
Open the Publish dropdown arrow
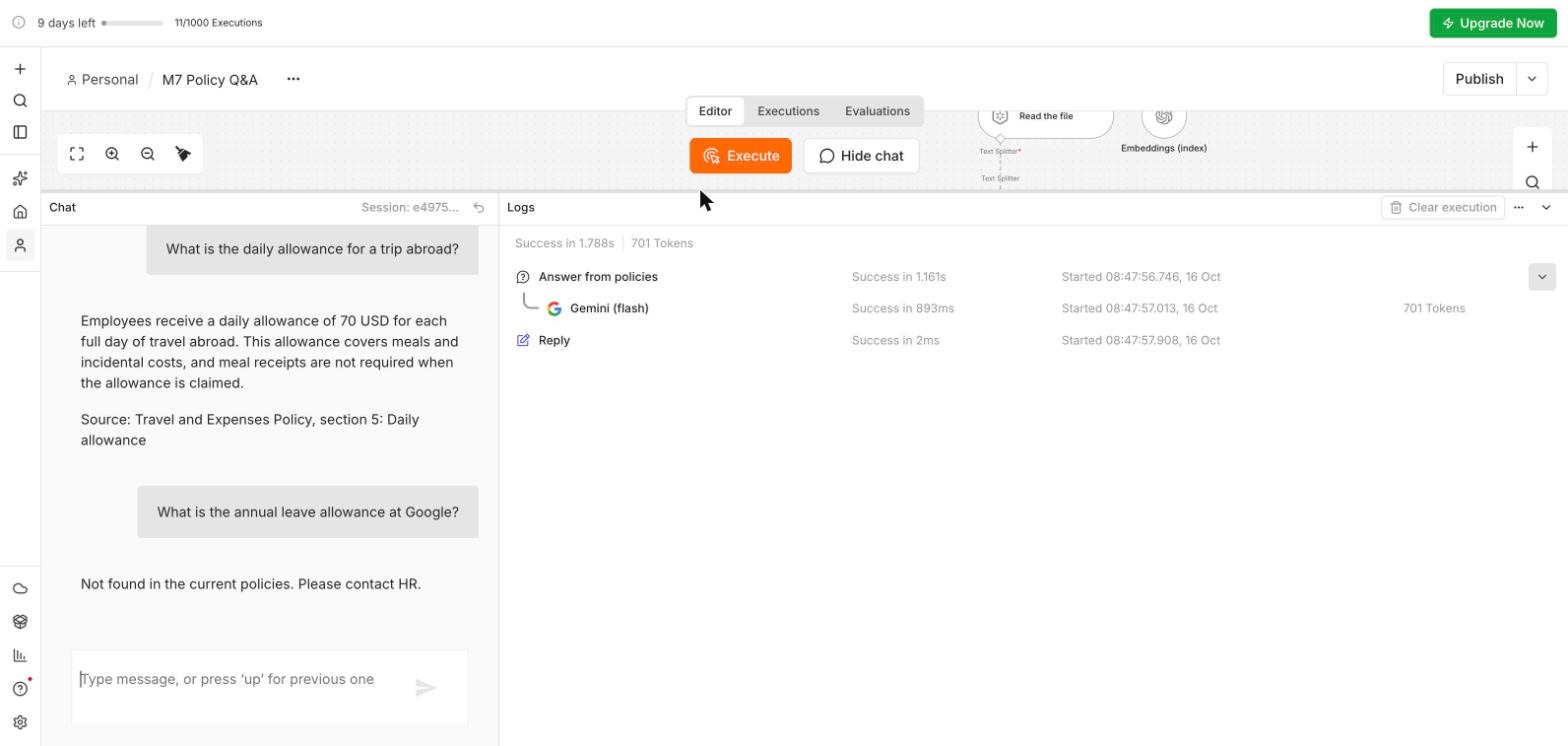(1532, 79)
